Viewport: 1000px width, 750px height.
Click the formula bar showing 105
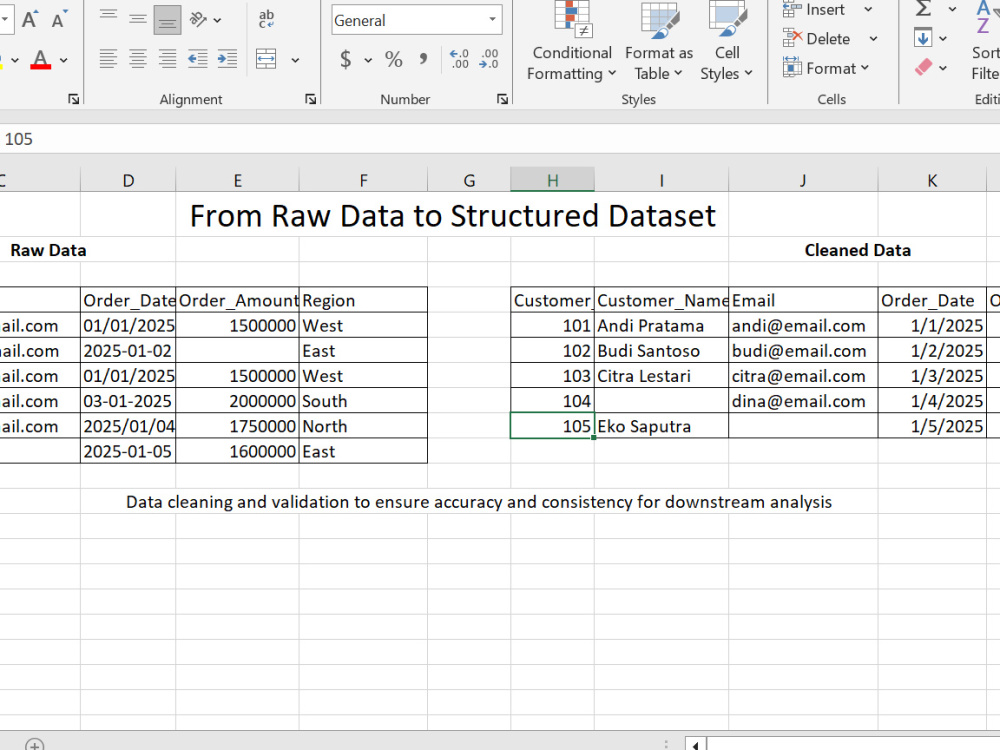(x=500, y=139)
